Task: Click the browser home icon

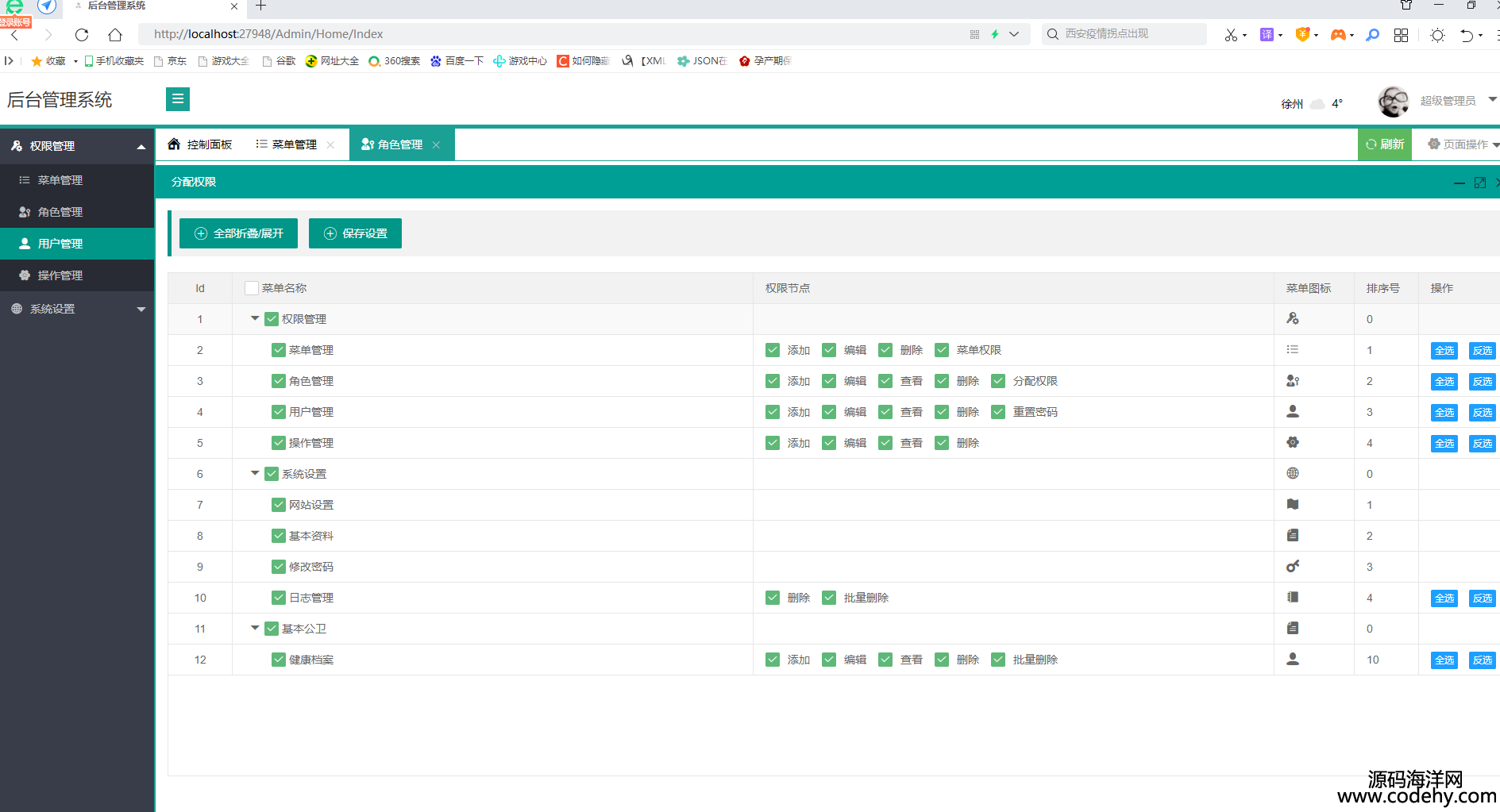Action: [x=115, y=35]
